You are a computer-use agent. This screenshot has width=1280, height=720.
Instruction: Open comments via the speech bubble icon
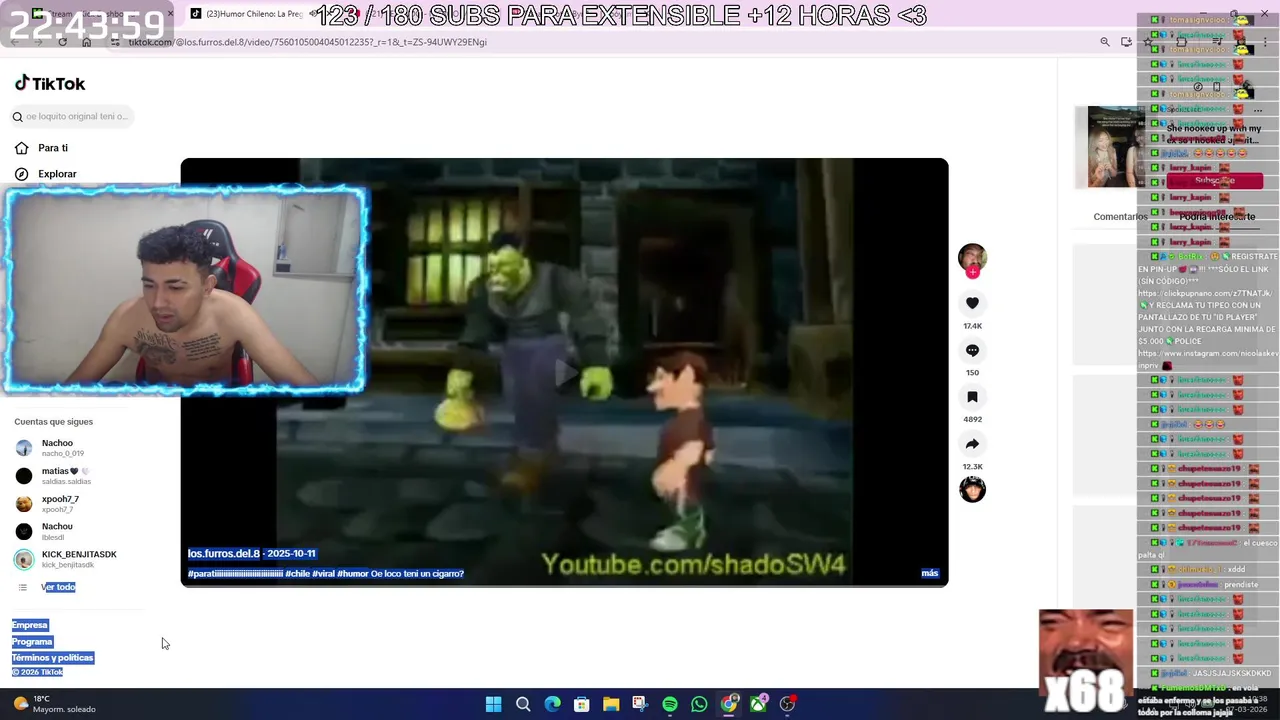[x=972, y=350]
